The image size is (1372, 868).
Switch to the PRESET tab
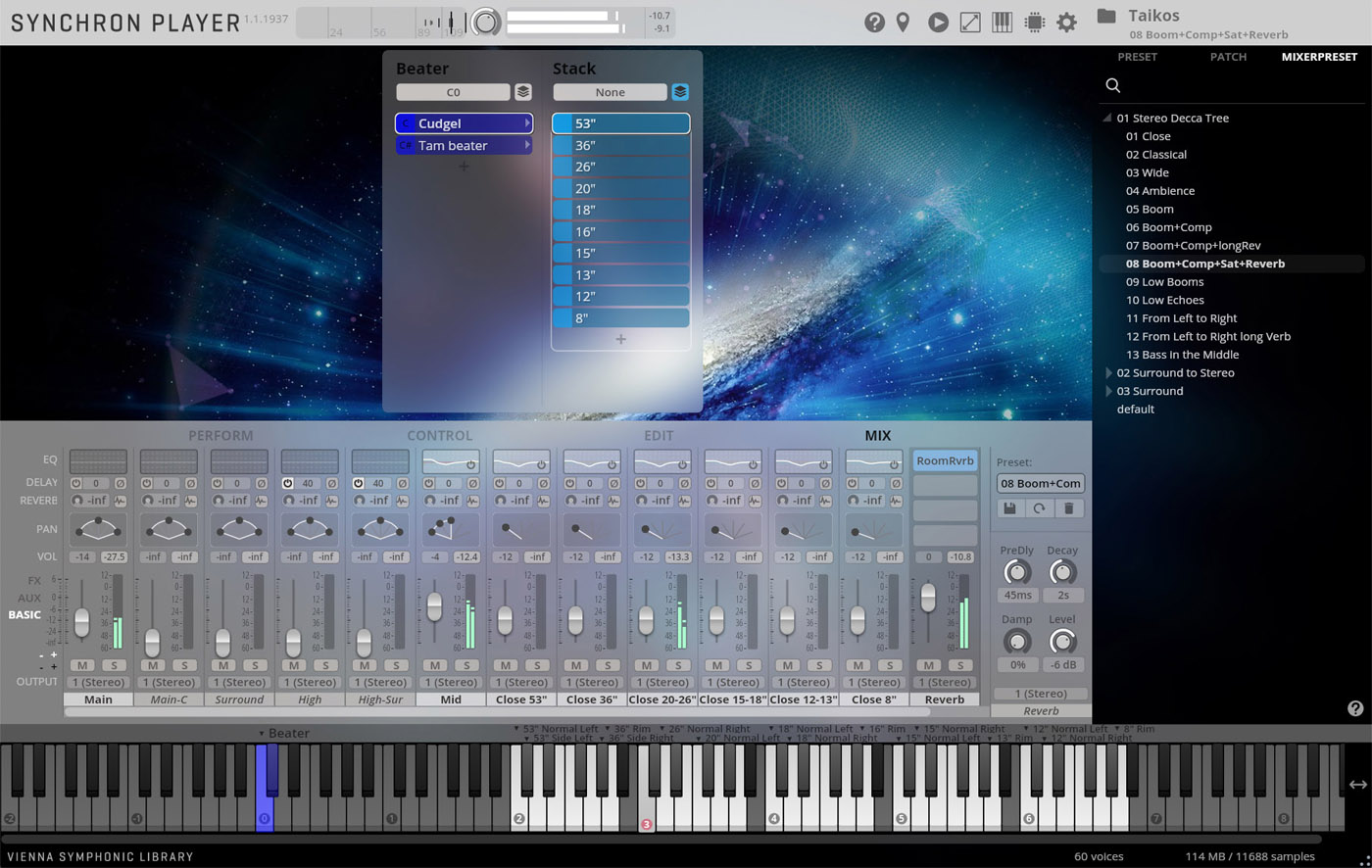1137,57
